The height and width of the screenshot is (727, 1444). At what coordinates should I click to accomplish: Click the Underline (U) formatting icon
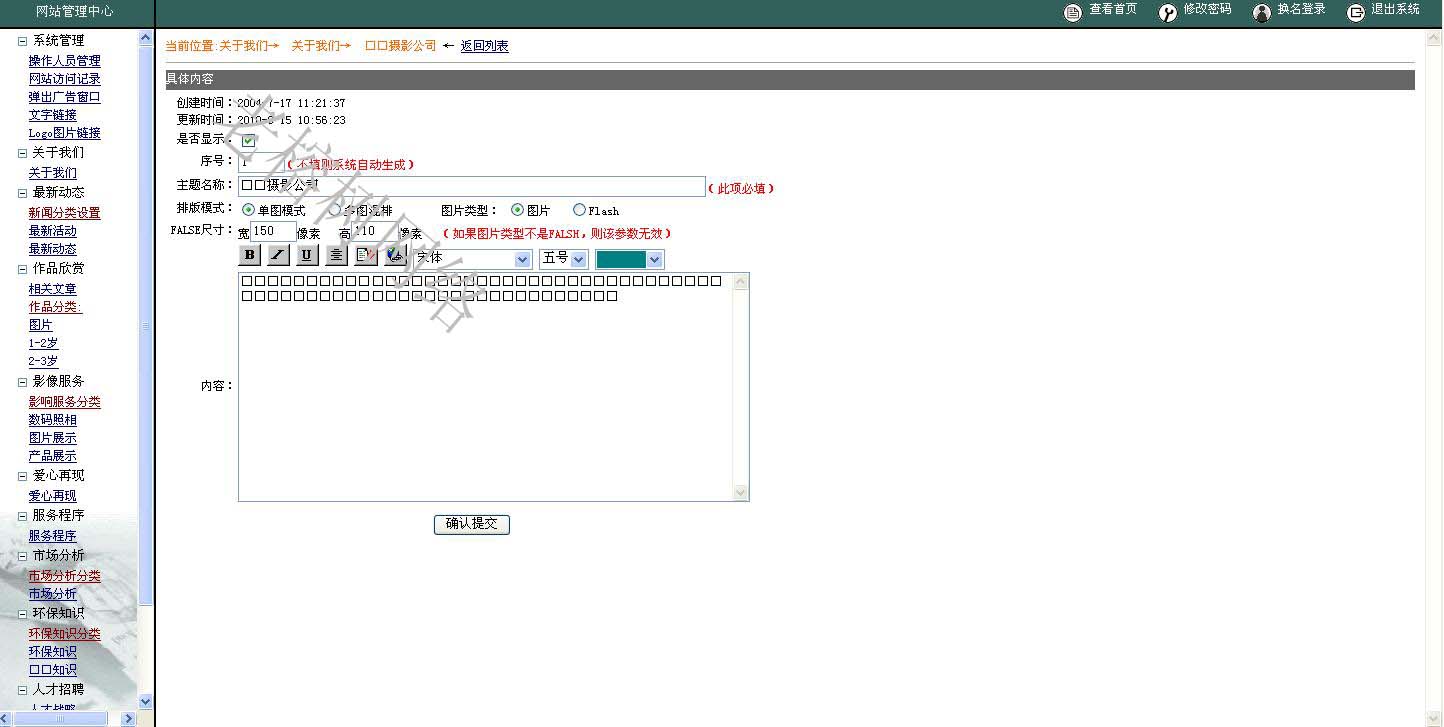click(308, 255)
